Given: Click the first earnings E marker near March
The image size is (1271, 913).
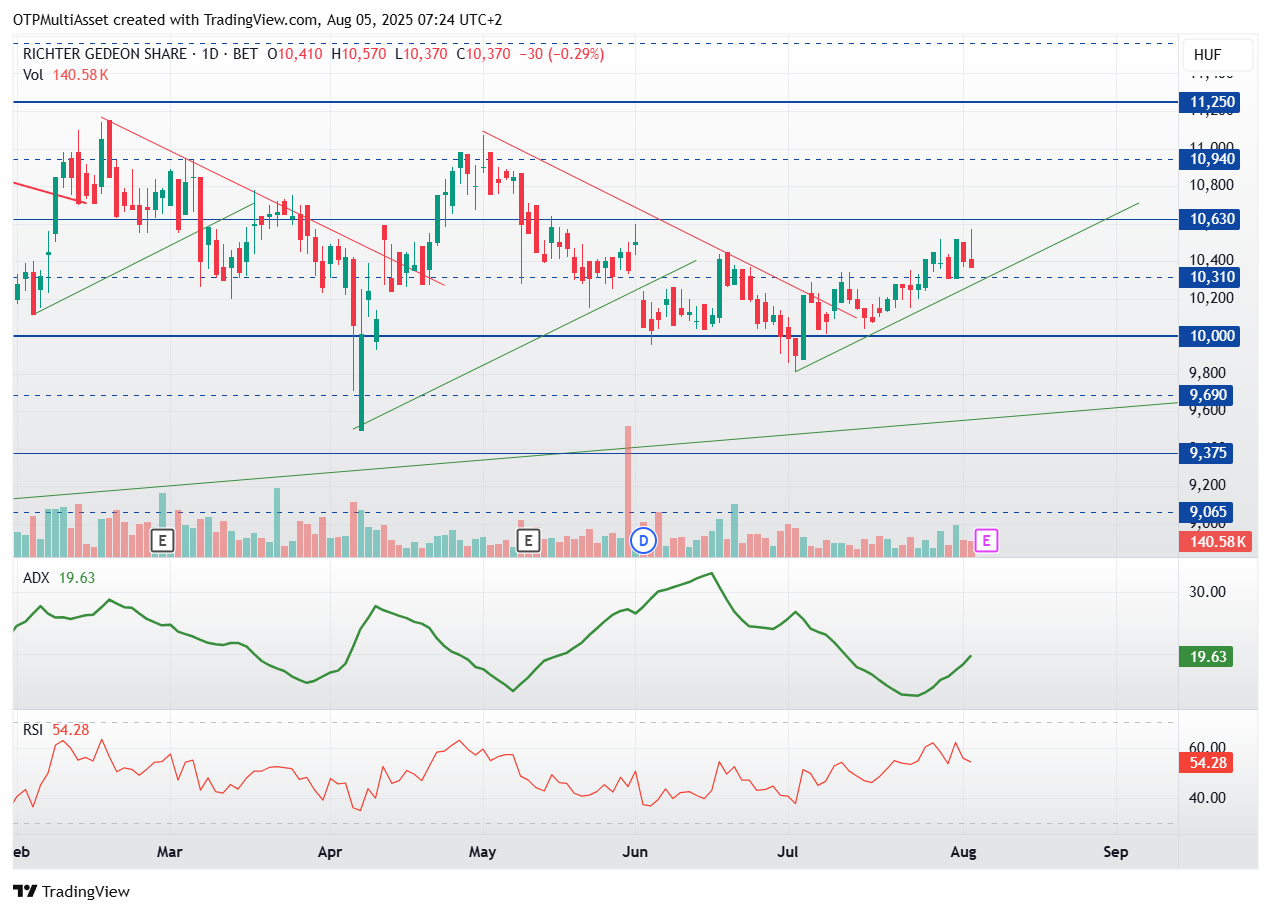Looking at the screenshot, I should 162,541.
